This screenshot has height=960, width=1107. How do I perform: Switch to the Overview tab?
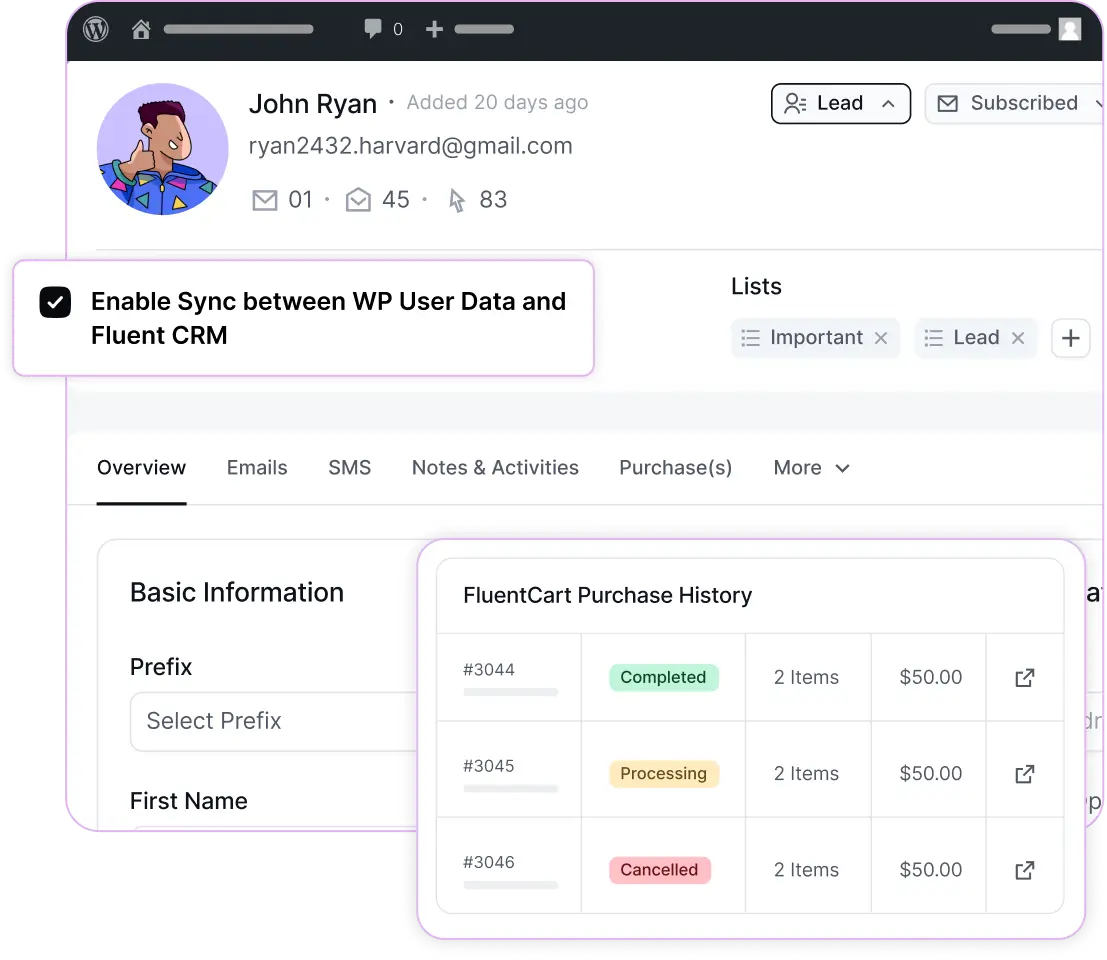pos(141,467)
